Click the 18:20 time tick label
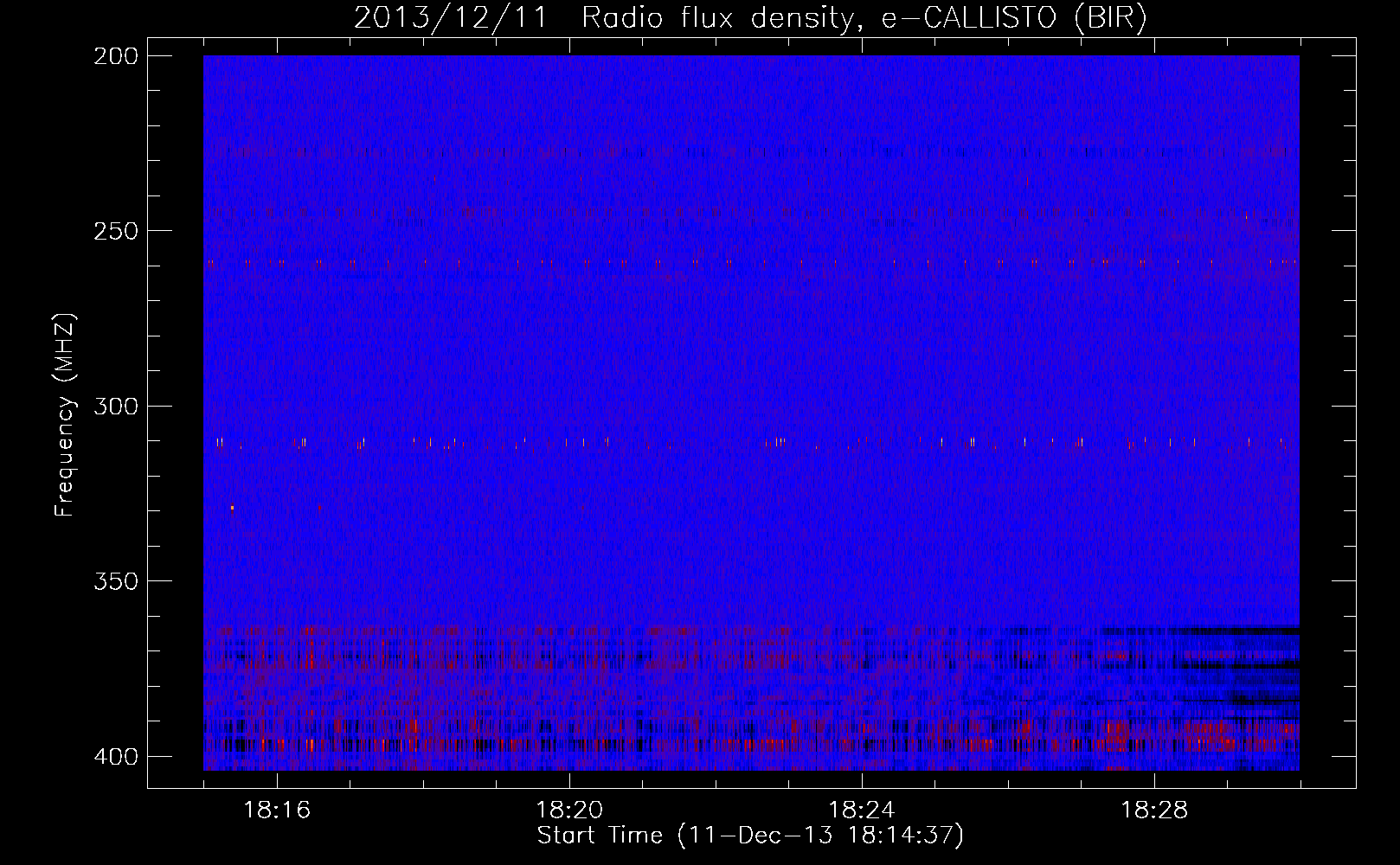This screenshot has width=1400, height=865. pos(569,811)
